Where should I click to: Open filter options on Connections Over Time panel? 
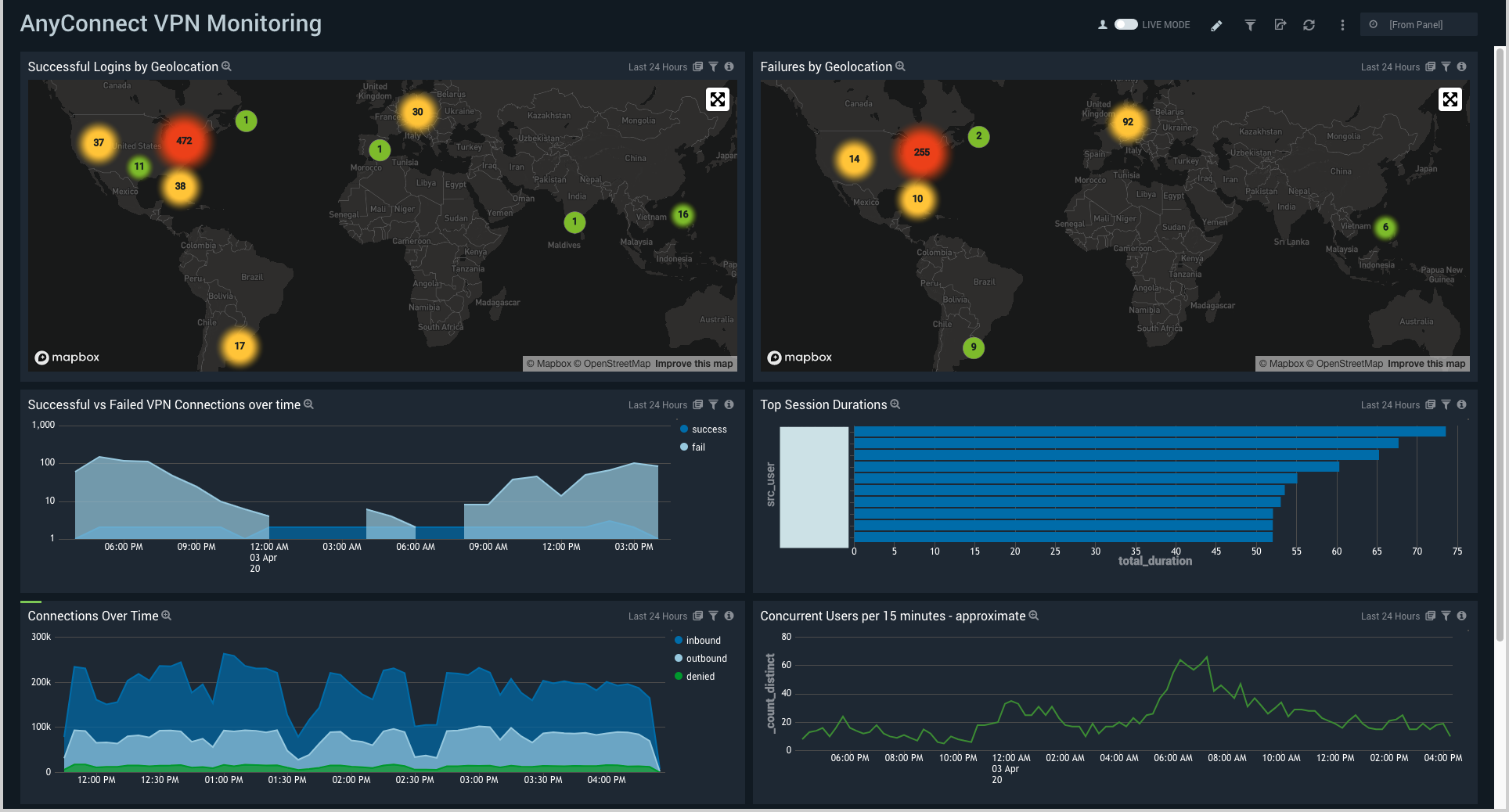(x=713, y=616)
